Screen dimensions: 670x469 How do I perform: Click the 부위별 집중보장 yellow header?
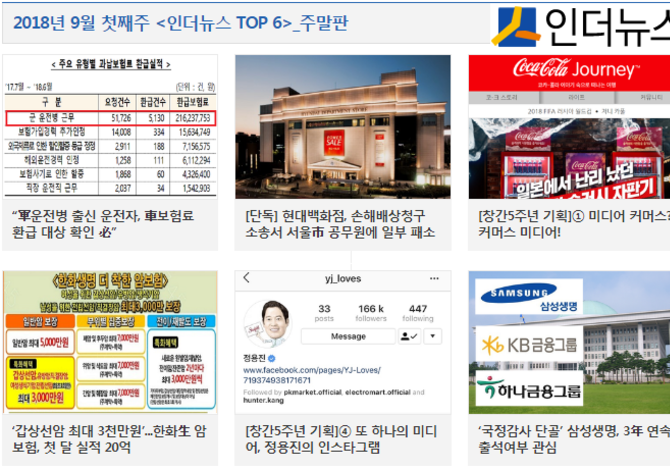coord(111,321)
